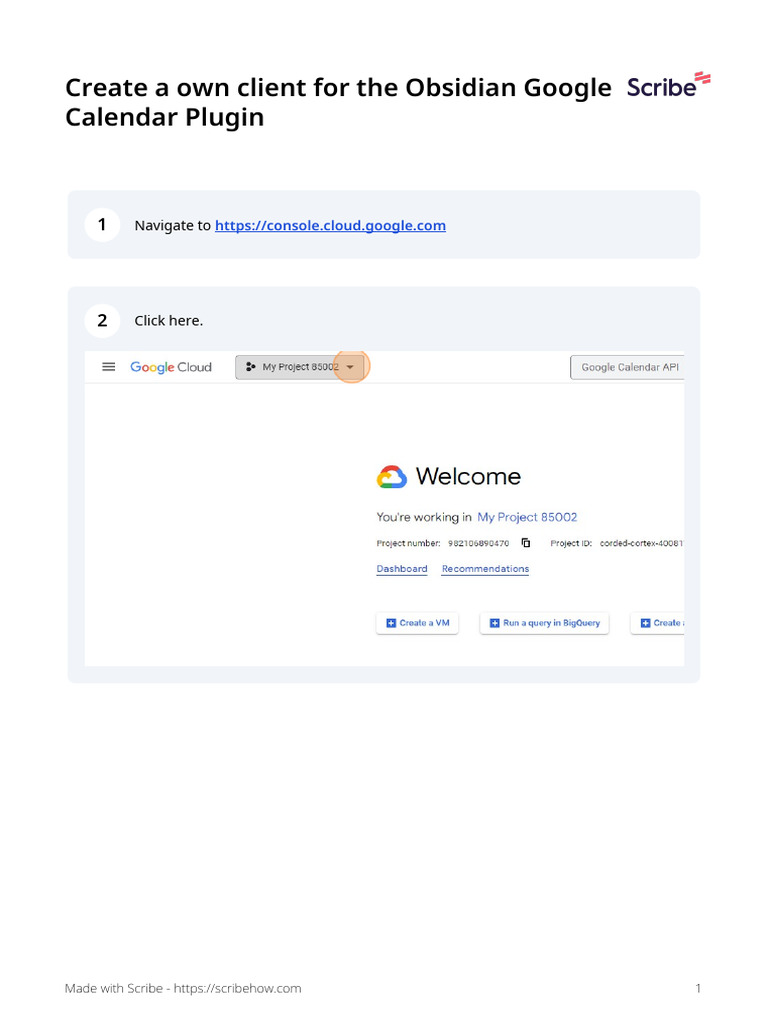Screen dimensions: 768x1024
Task: Follow the My Project 85002 link
Action: 527,517
